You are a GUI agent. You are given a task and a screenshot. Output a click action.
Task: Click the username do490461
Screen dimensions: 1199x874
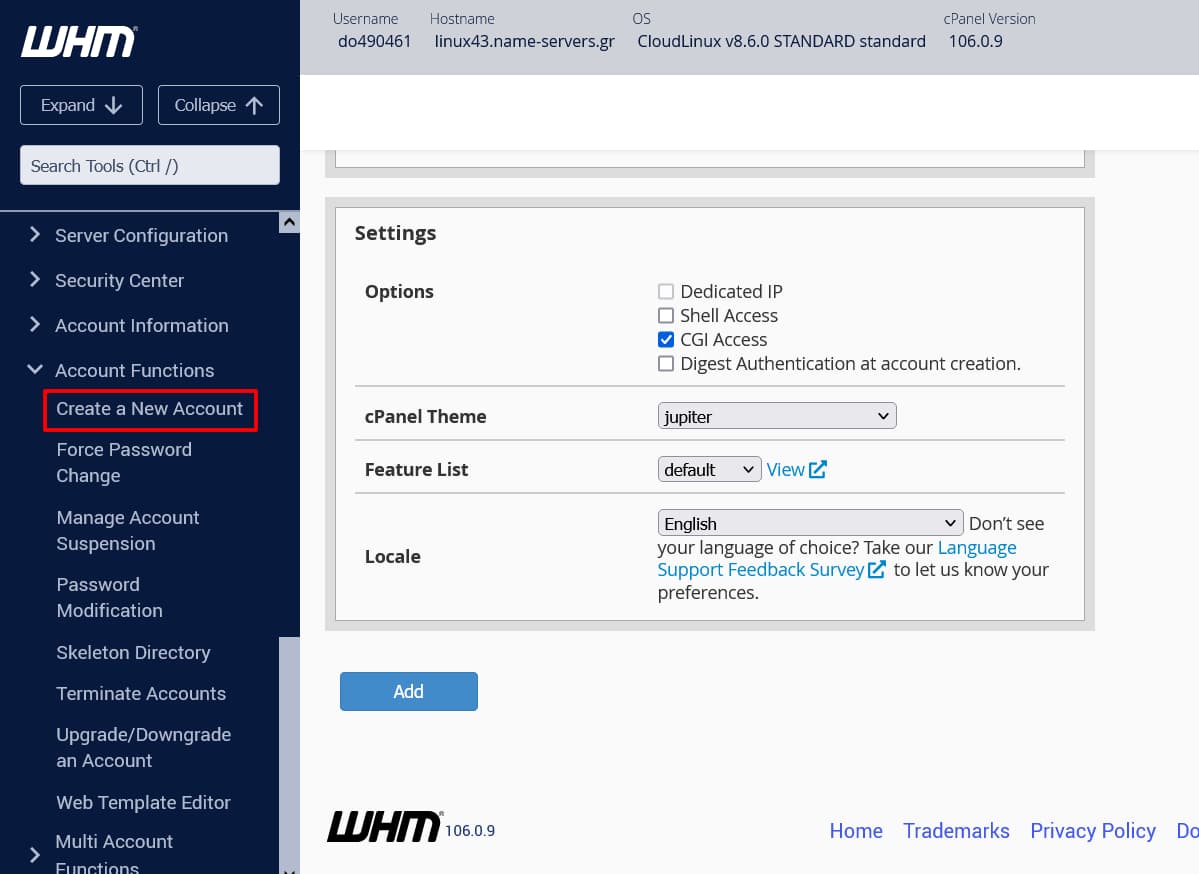click(375, 41)
